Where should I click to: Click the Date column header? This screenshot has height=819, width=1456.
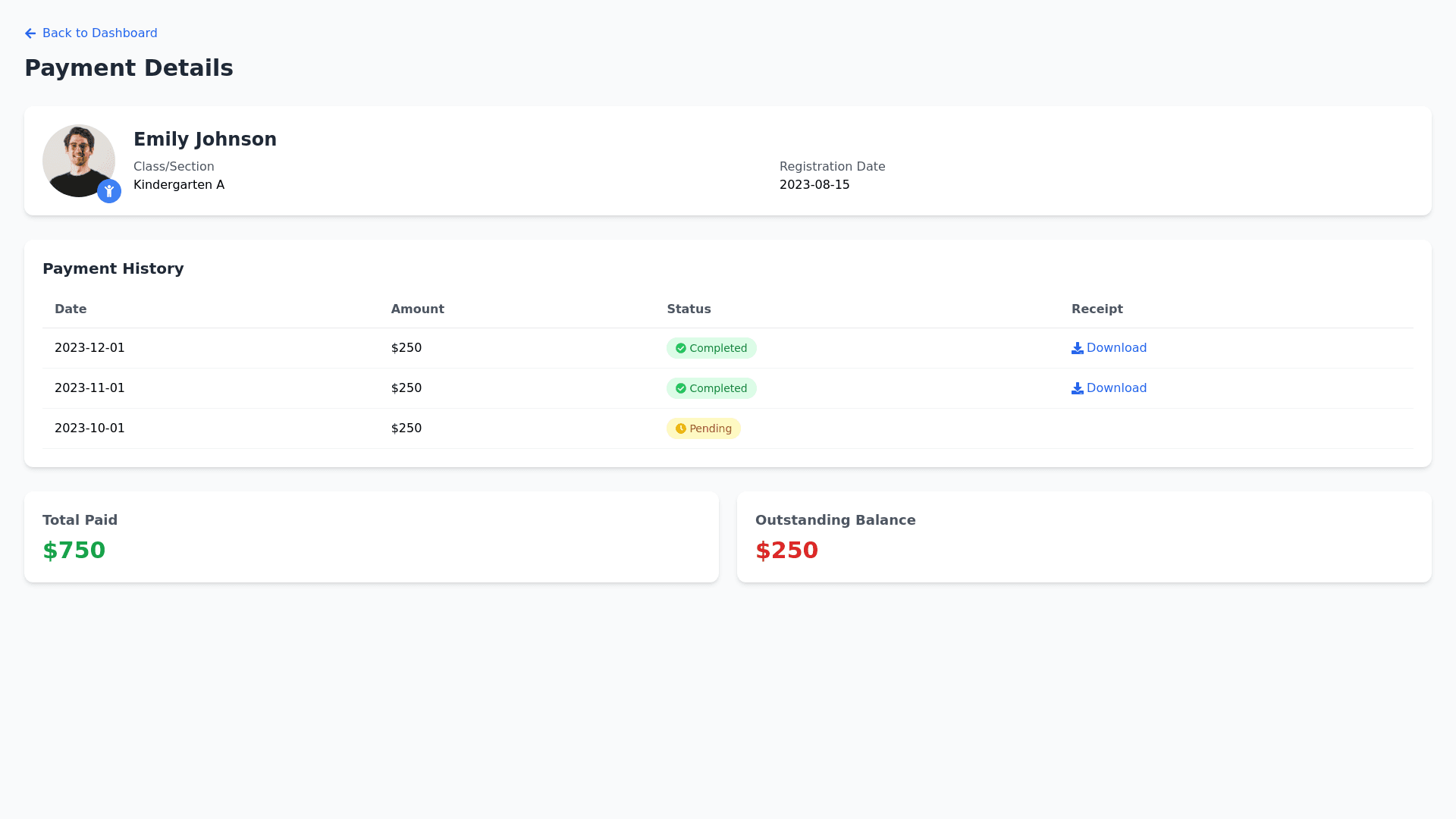(71, 309)
